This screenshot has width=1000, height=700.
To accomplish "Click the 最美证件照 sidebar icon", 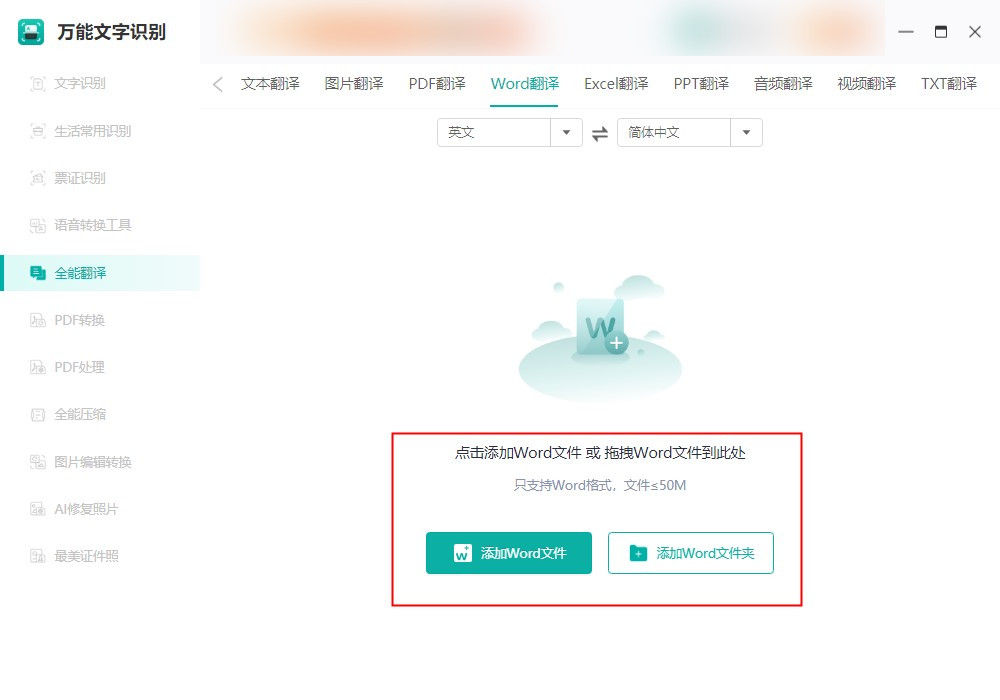I will pyautogui.click(x=38, y=557).
